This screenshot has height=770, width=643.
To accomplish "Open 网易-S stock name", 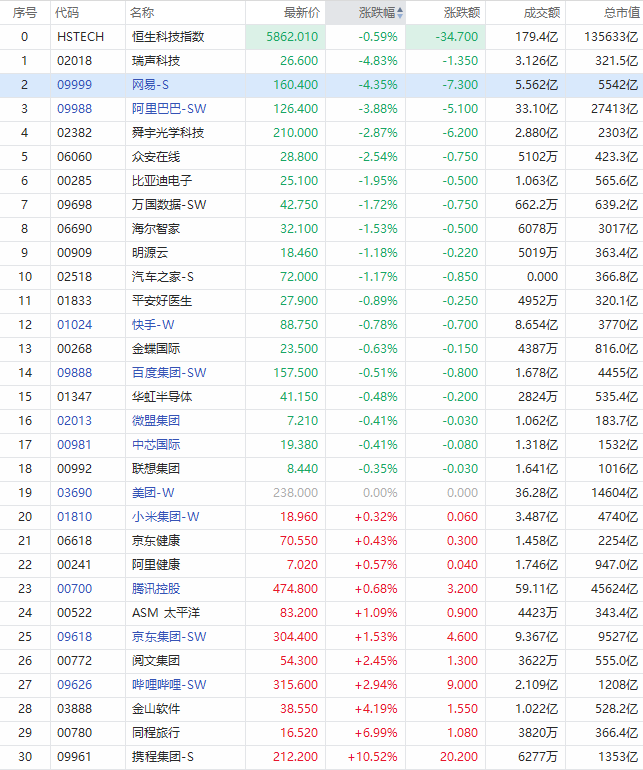I will coord(150,85).
